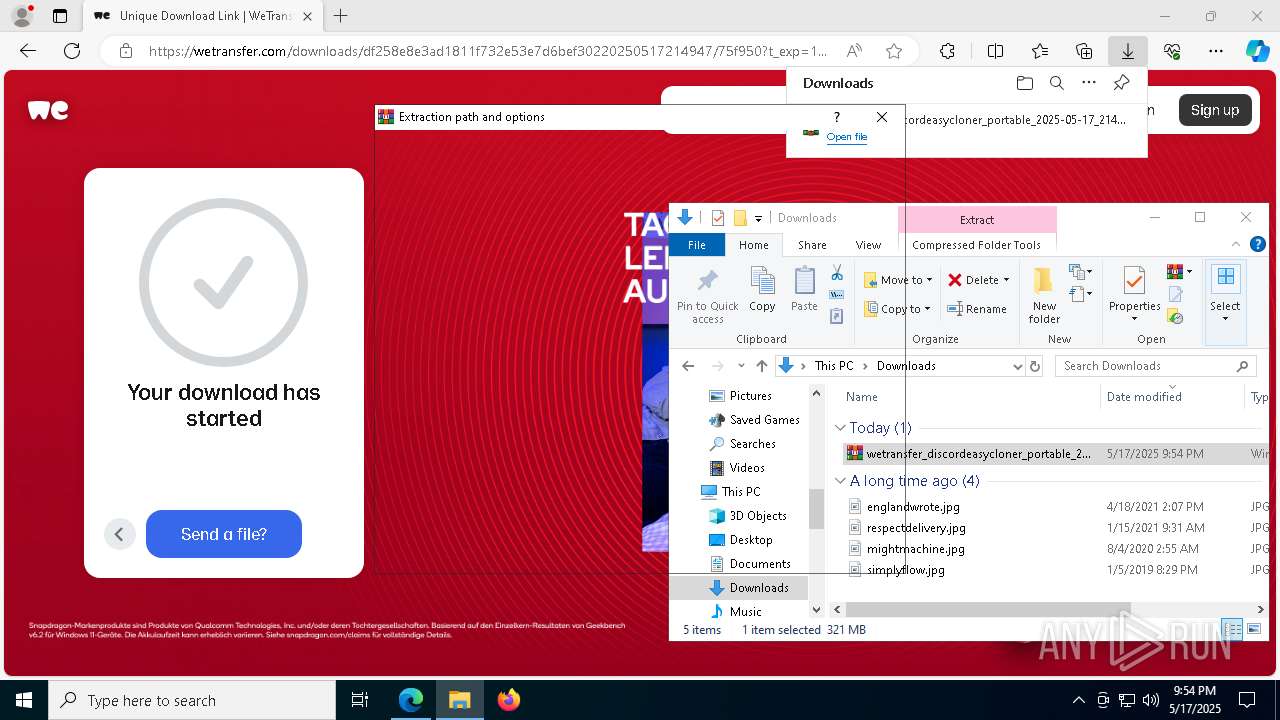
Task: Click help question mark in Extraction dialog
Action: [837, 117]
